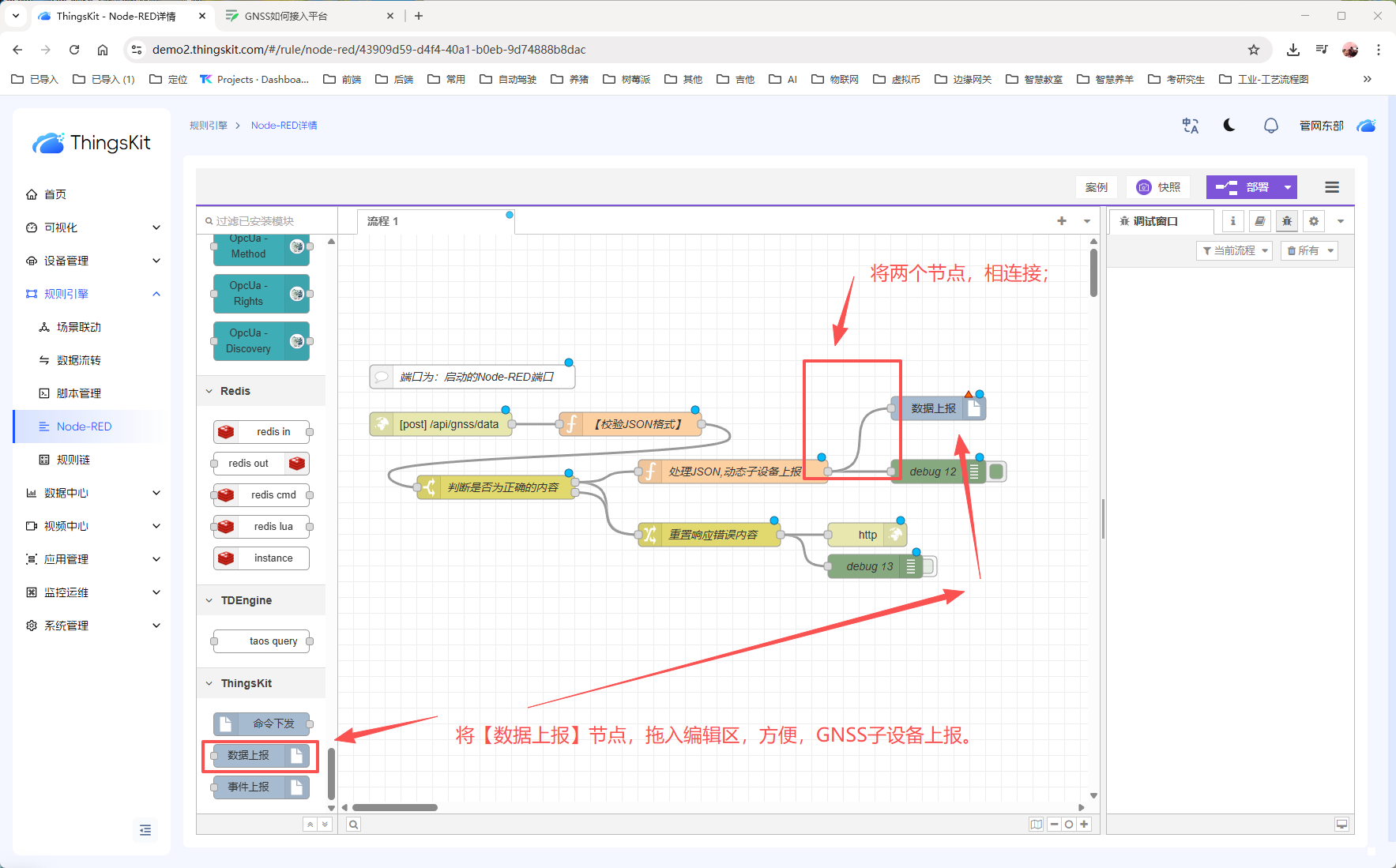Click the 案例 button
Image resolution: width=1396 pixels, height=868 pixels.
(1096, 187)
